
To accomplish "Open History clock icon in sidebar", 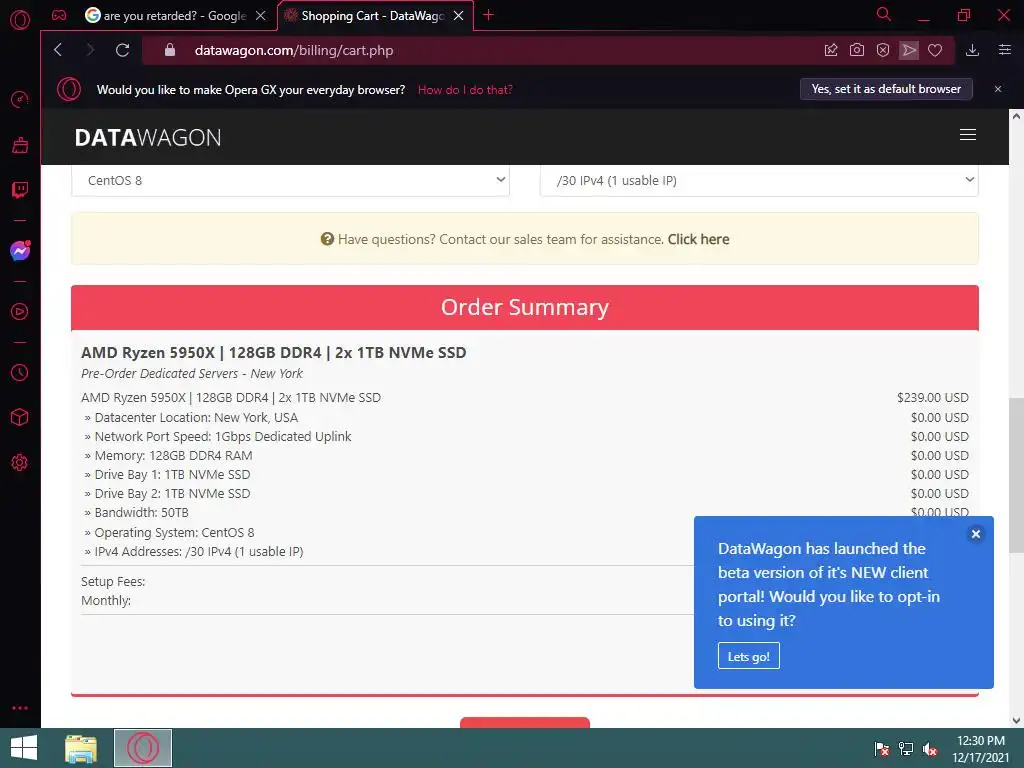I will point(20,372).
